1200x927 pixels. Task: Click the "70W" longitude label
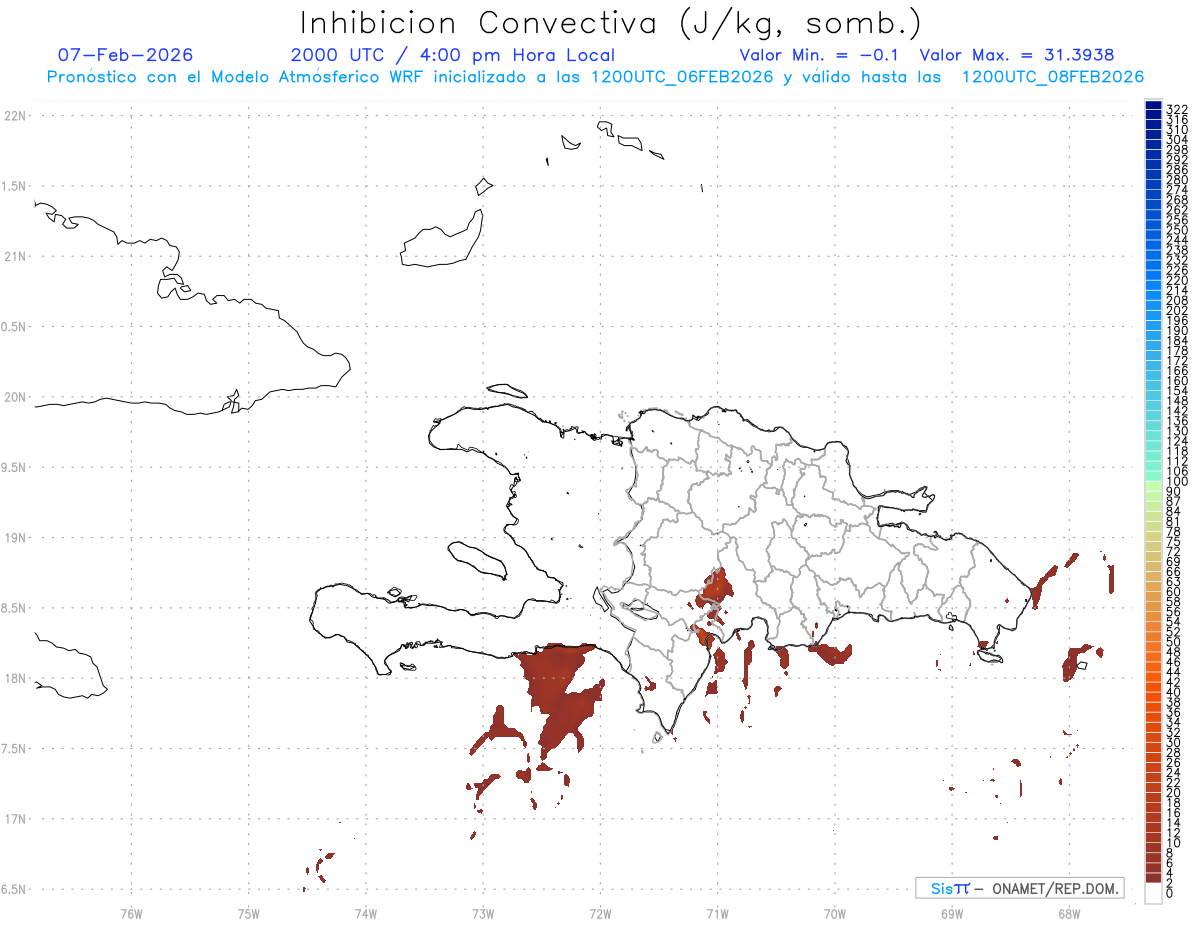point(835,913)
